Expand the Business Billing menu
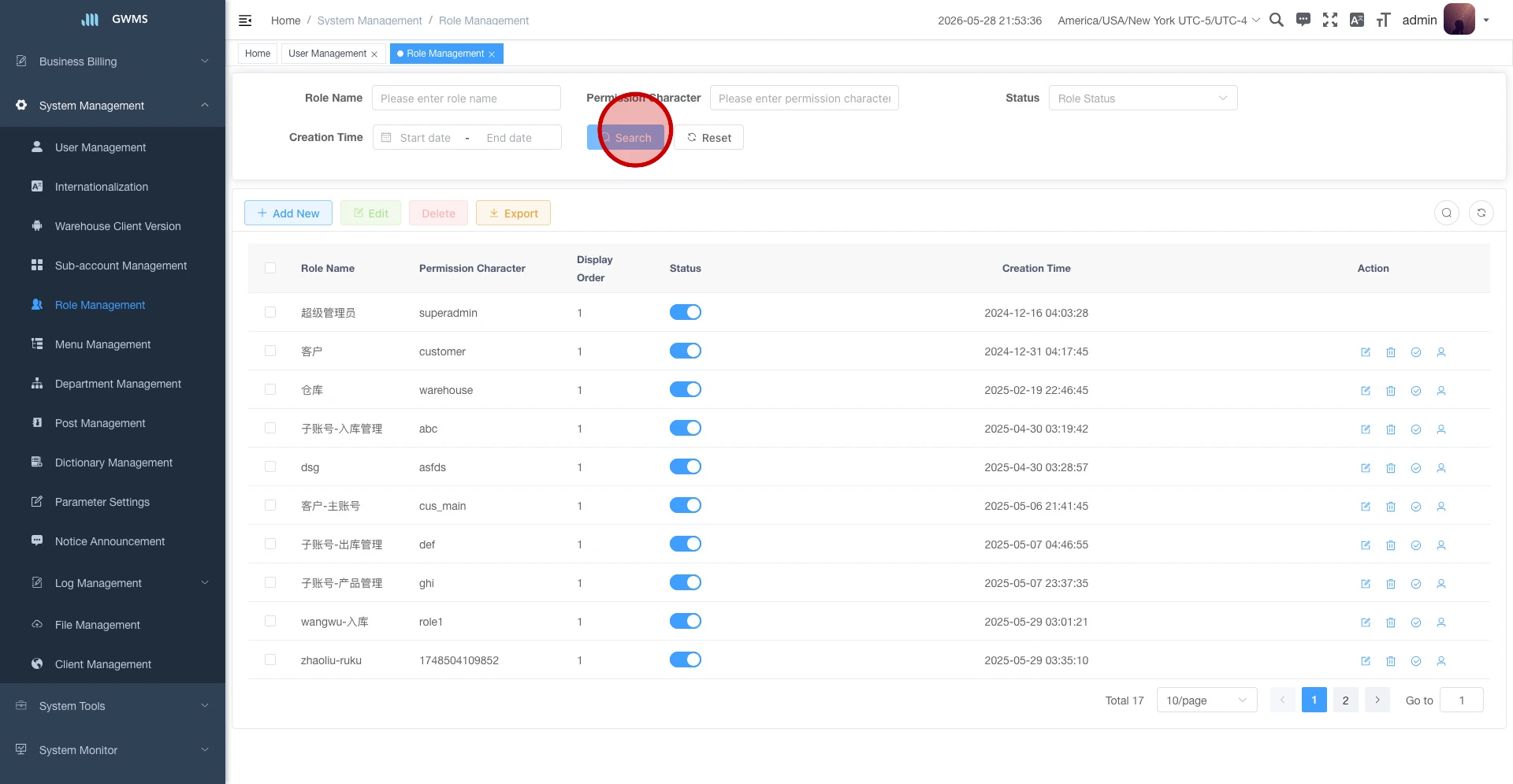This screenshot has width=1513, height=784. click(x=113, y=61)
